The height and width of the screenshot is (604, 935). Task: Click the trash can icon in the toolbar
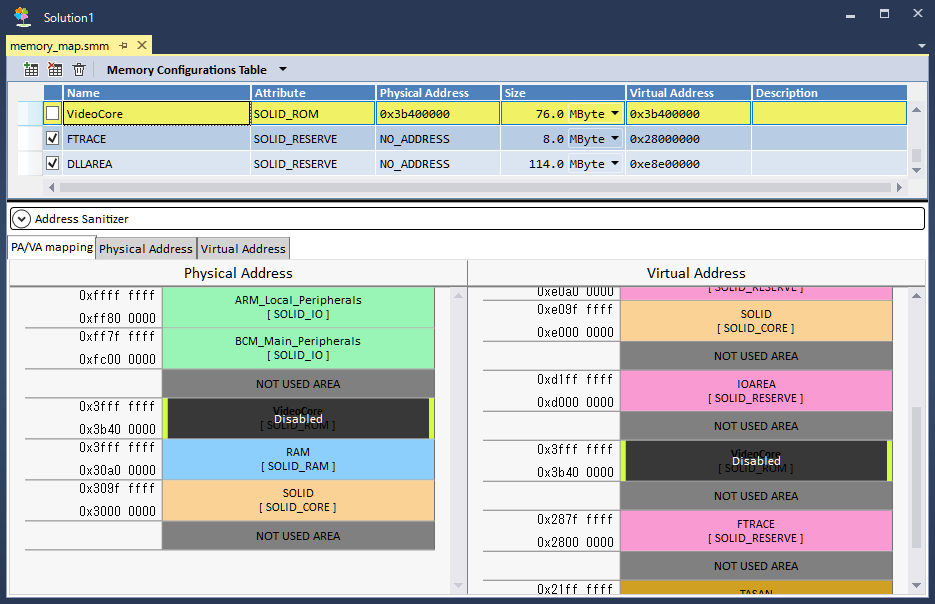point(79,70)
